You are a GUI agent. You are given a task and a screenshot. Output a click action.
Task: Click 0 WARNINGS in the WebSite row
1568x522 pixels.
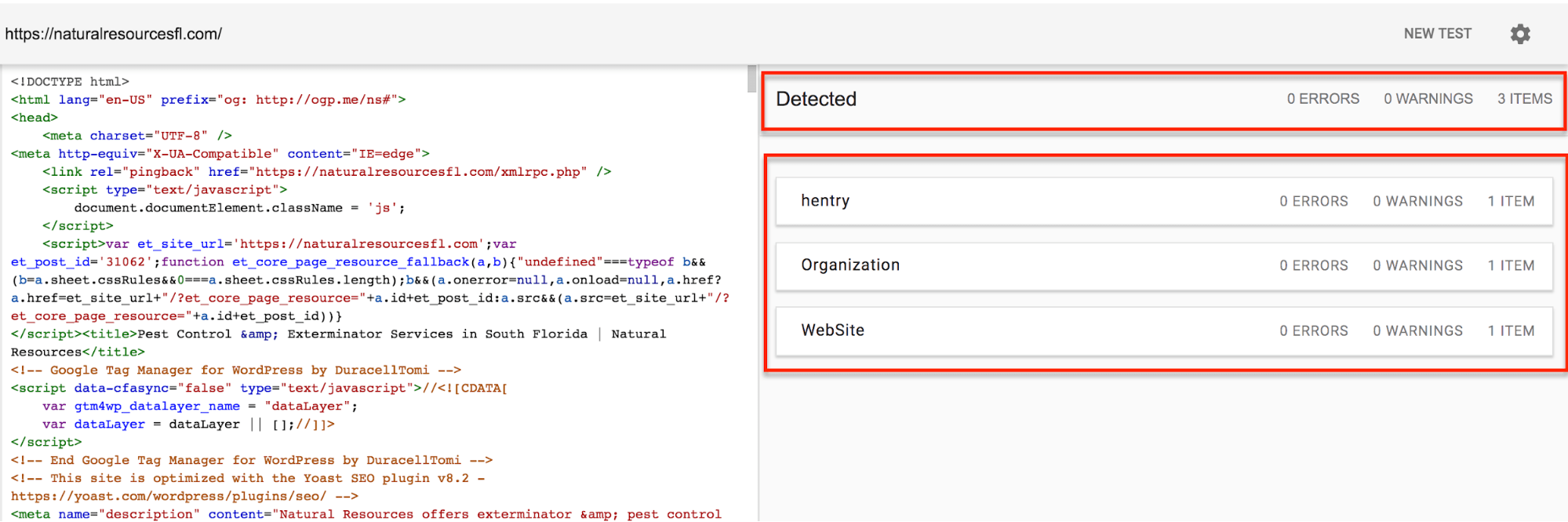[x=1417, y=331]
